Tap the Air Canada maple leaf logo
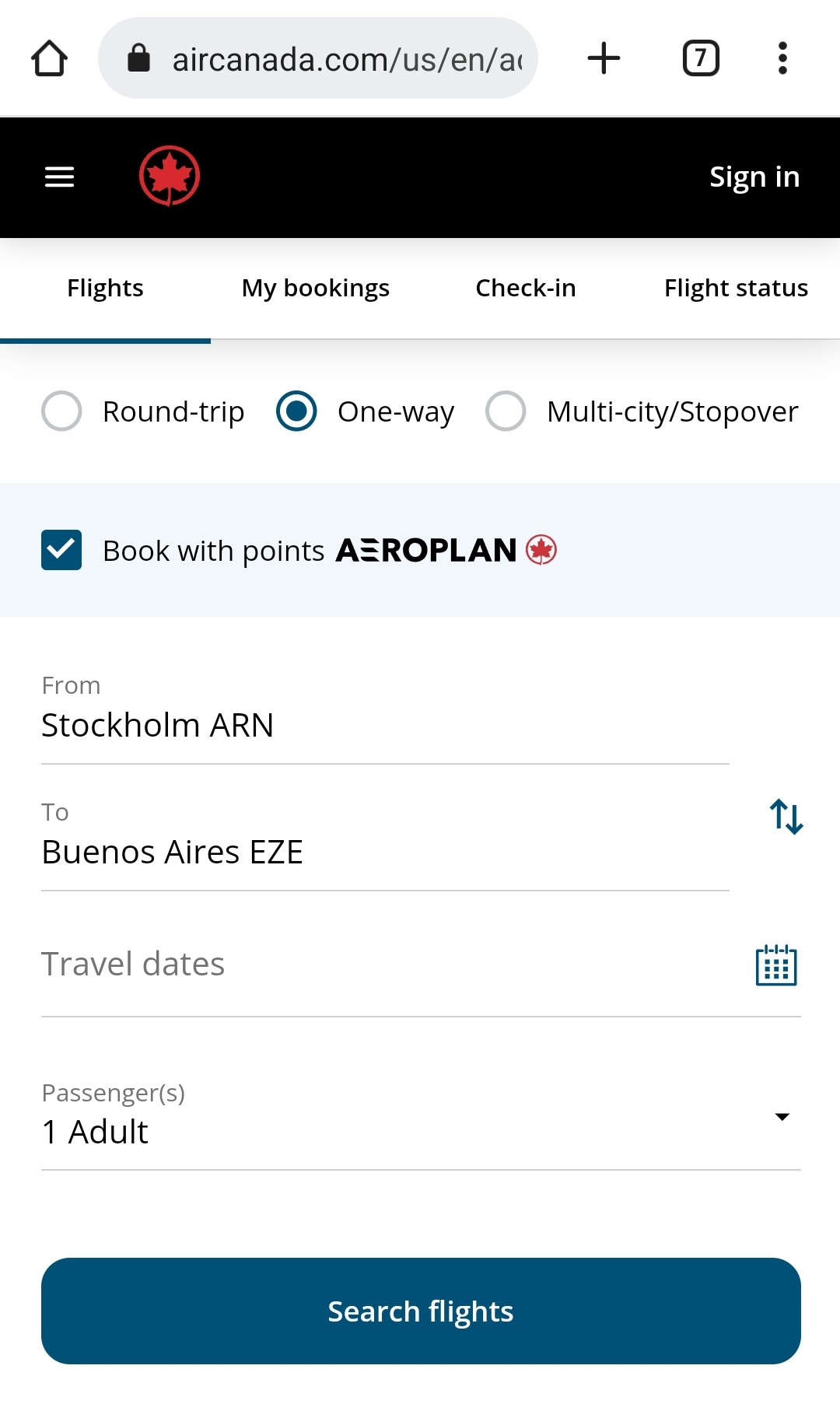This screenshot has width=840, height=1404. (170, 177)
